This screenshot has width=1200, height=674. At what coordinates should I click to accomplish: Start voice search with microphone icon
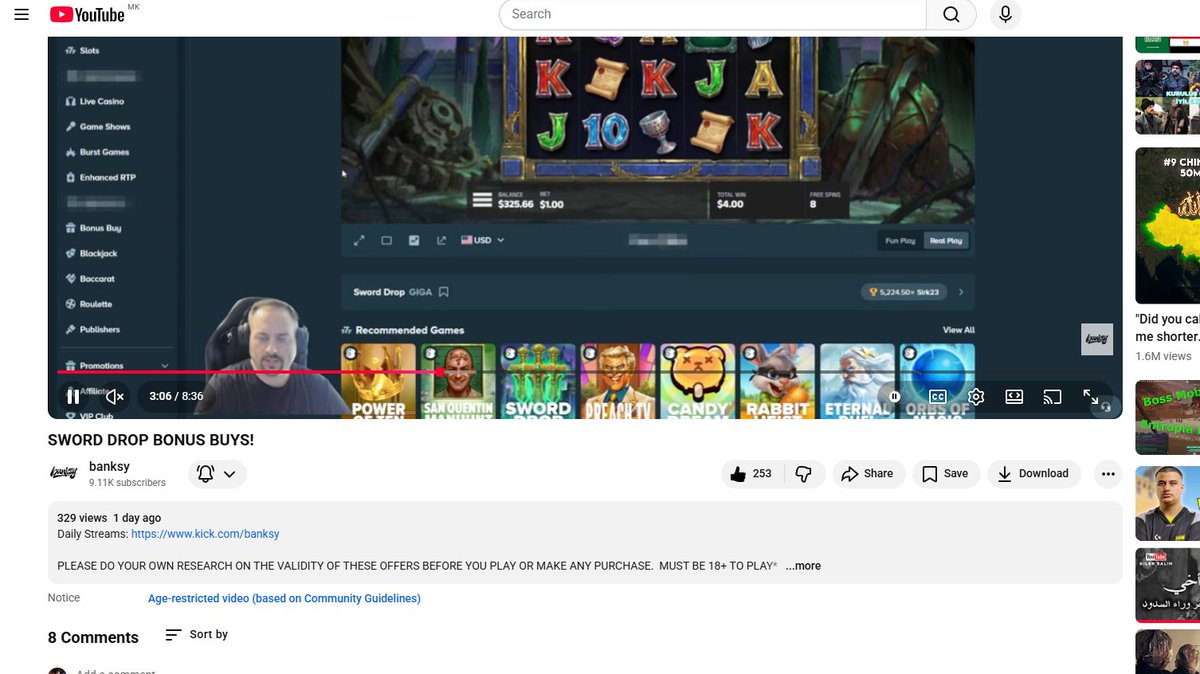point(1005,14)
